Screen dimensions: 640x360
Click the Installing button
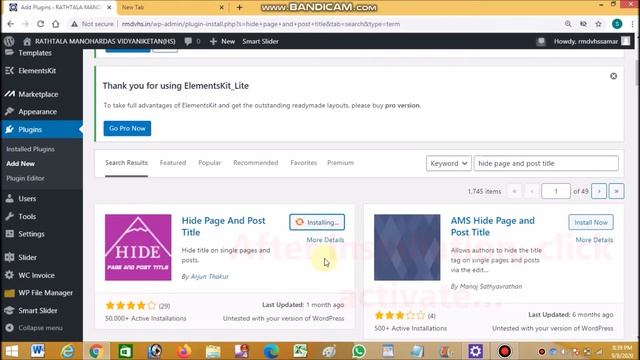click(x=317, y=222)
